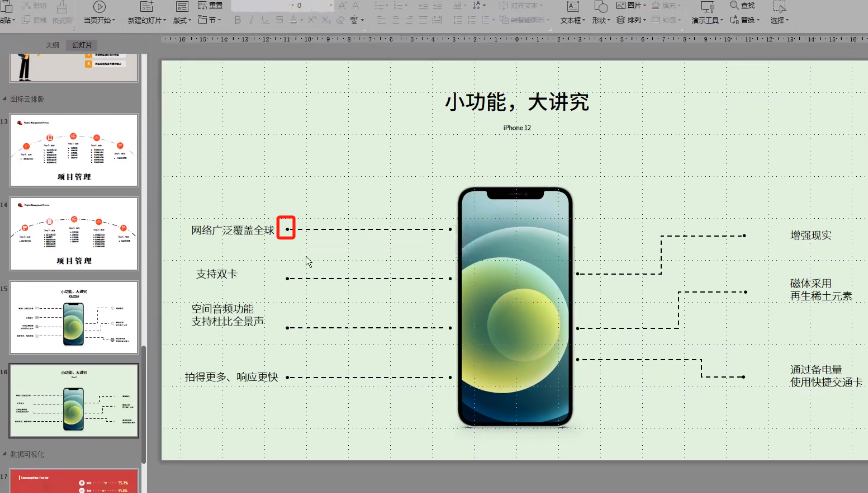Image resolution: width=868 pixels, height=493 pixels.
Task: Click the Numbering list icon
Action: (x=400, y=6)
